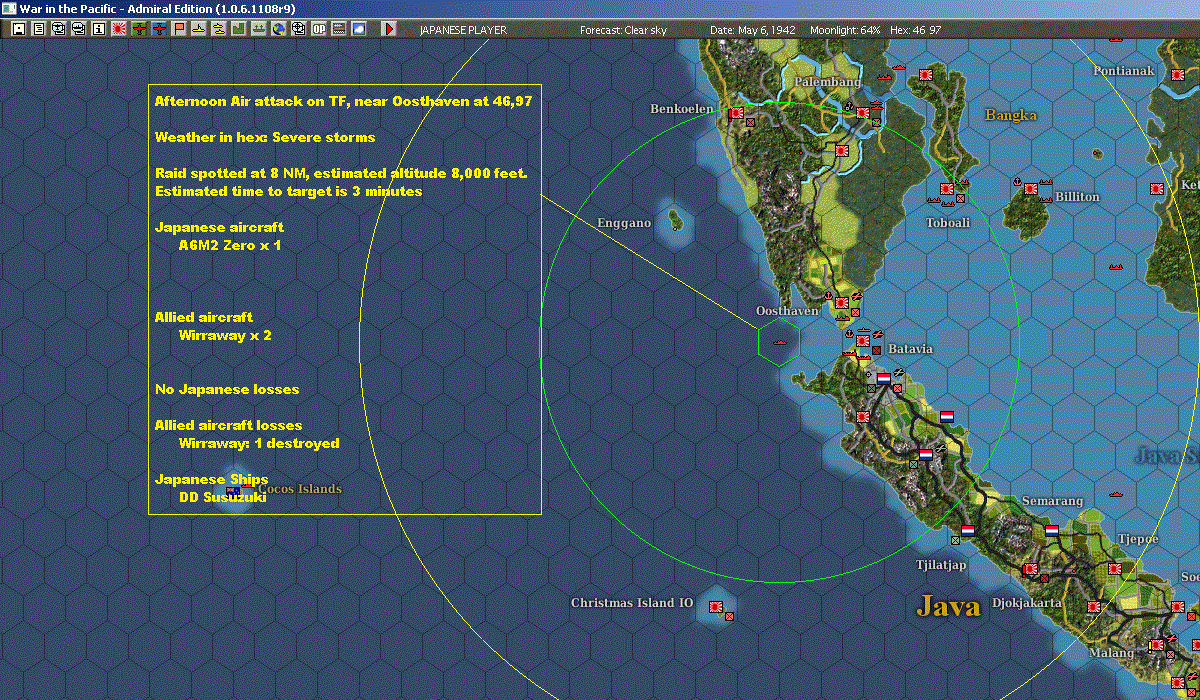Viewport: 1200px width, 700px height.
Task: Click the 'Date: May 6, 1942' text
Action: 753,30
